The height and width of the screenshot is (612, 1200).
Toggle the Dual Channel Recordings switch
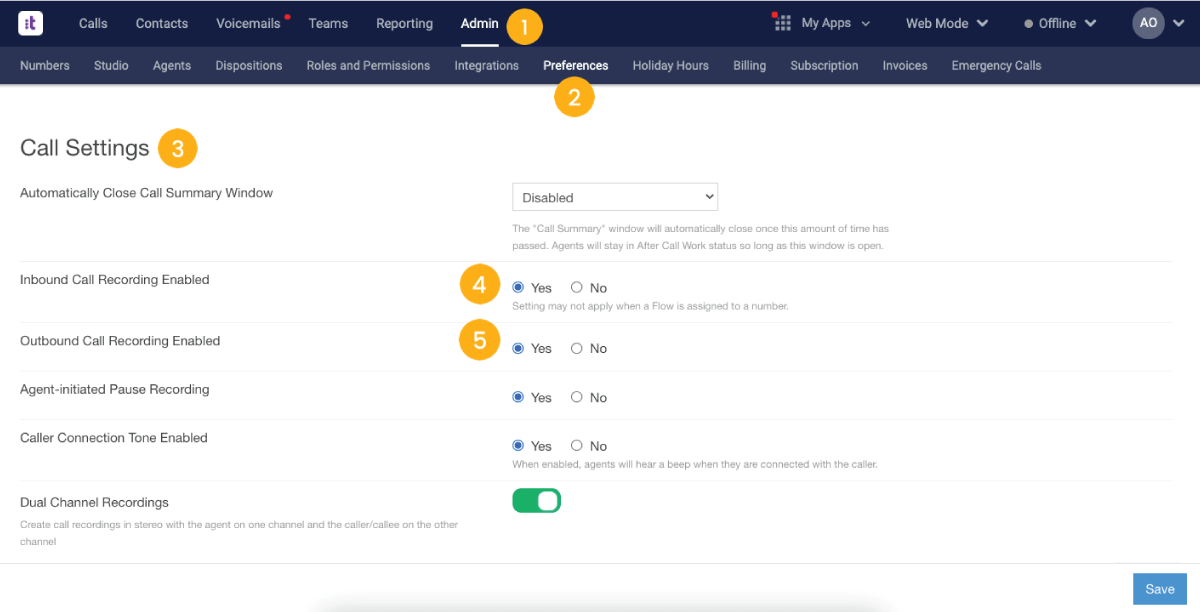pyautogui.click(x=537, y=500)
